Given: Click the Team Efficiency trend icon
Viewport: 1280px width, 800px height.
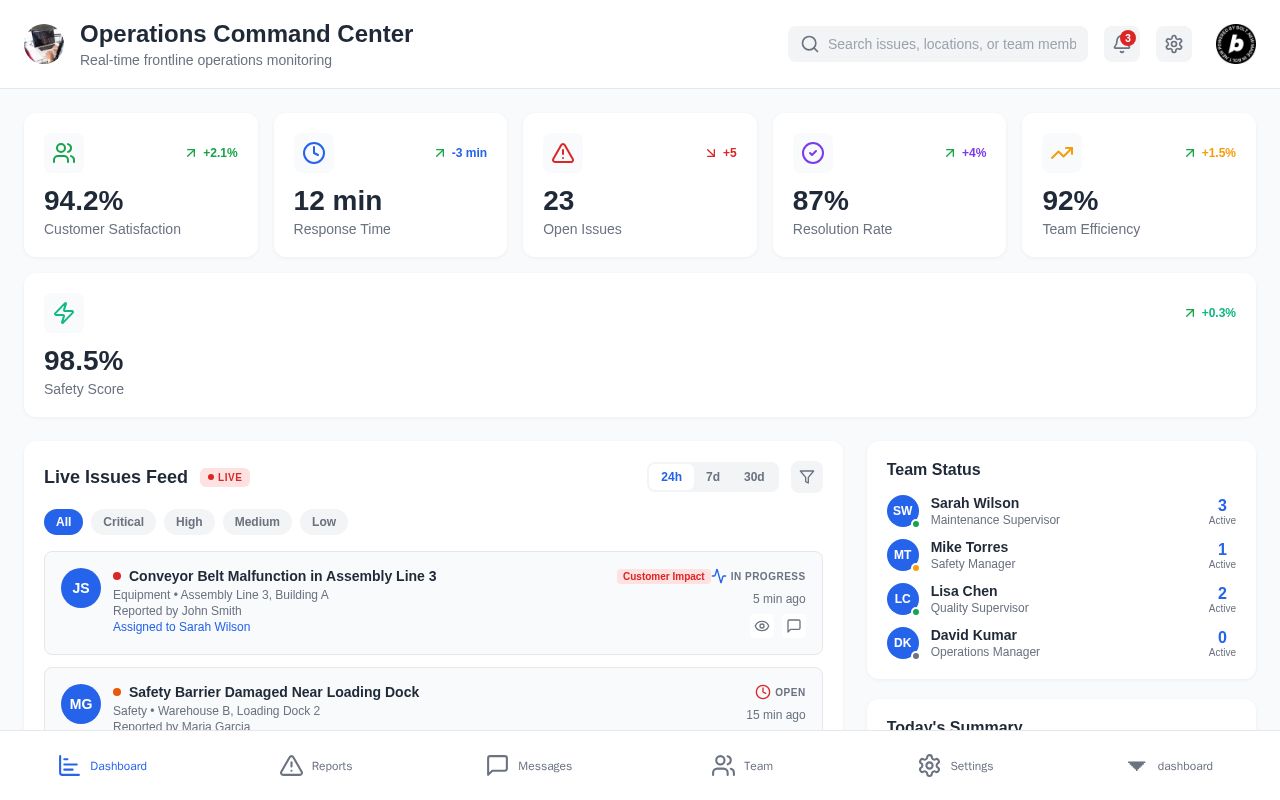Looking at the screenshot, I should [1062, 153].
